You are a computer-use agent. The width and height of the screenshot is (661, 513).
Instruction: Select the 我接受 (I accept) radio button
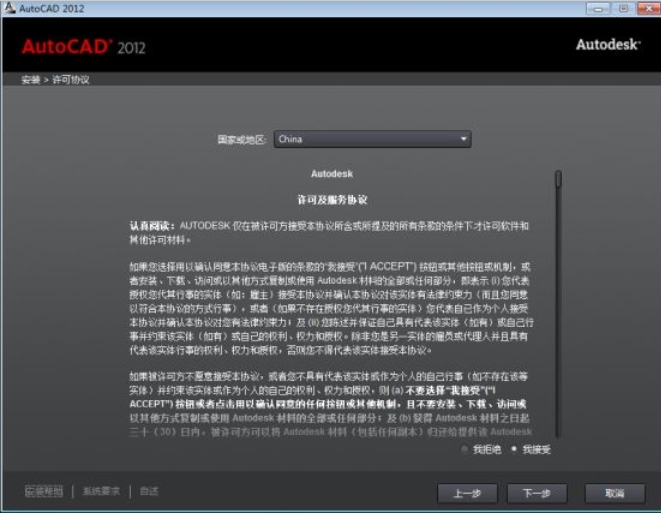coord(514,449)
